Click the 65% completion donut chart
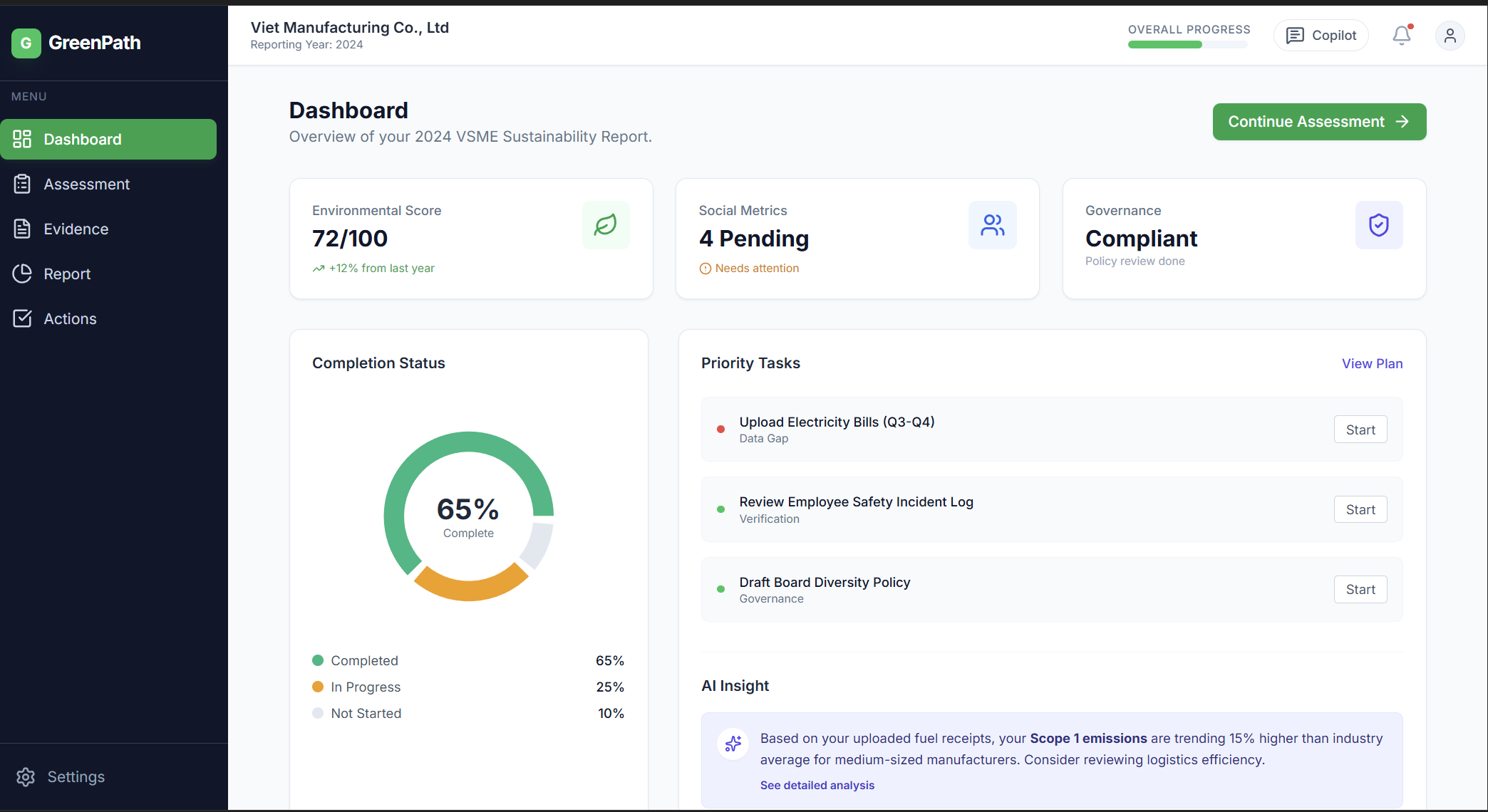The image size is (1488, 812). pos(468,516)
